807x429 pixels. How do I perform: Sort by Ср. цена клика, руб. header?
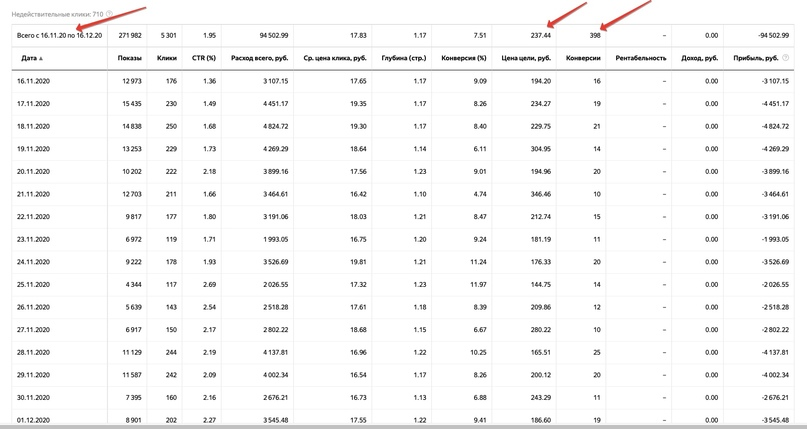pos(335,58)
